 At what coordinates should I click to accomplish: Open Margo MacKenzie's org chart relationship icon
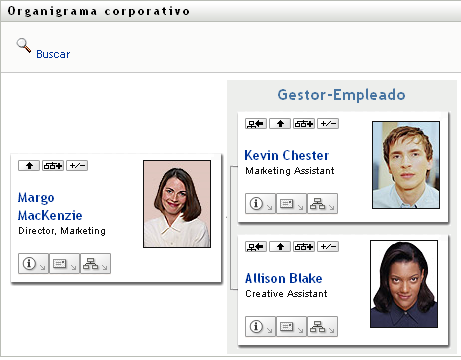95,264
